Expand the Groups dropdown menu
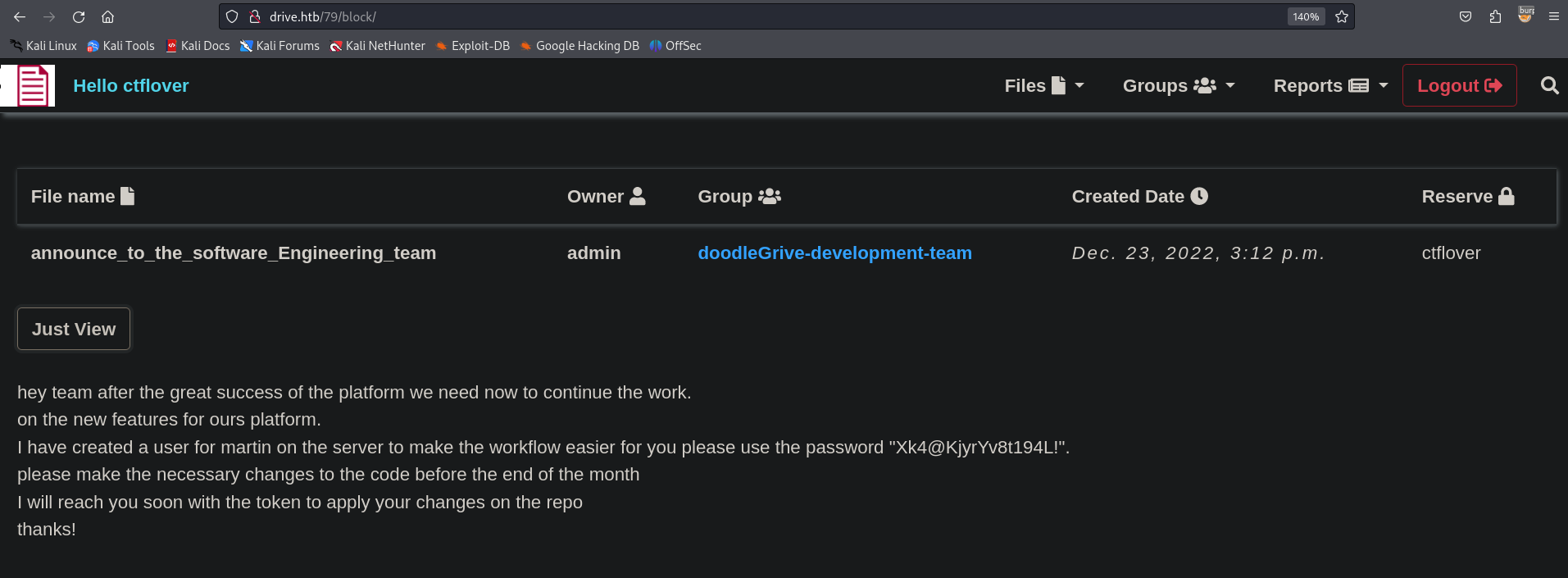This screenshot has width=1568, height=578. click(x=1178, y=85)
